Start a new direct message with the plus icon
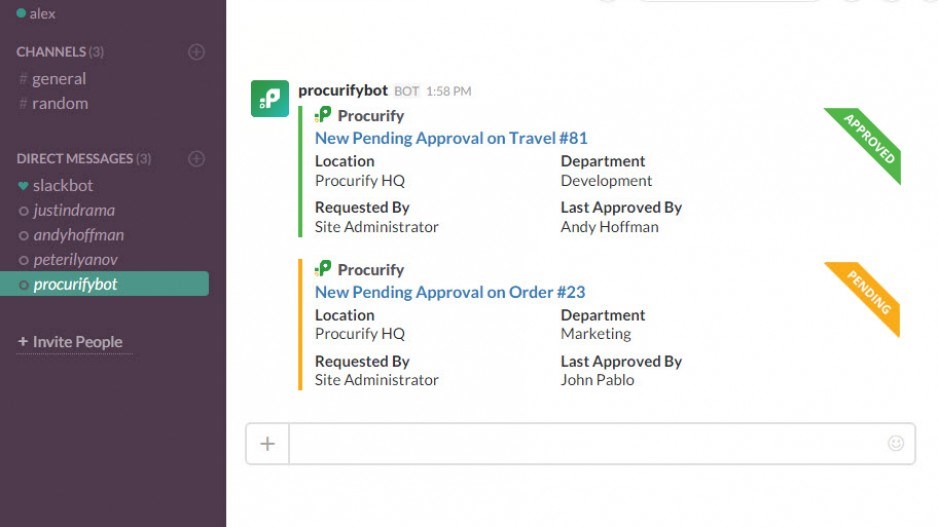This screenshot has width=938, height=527. (196, 159)
